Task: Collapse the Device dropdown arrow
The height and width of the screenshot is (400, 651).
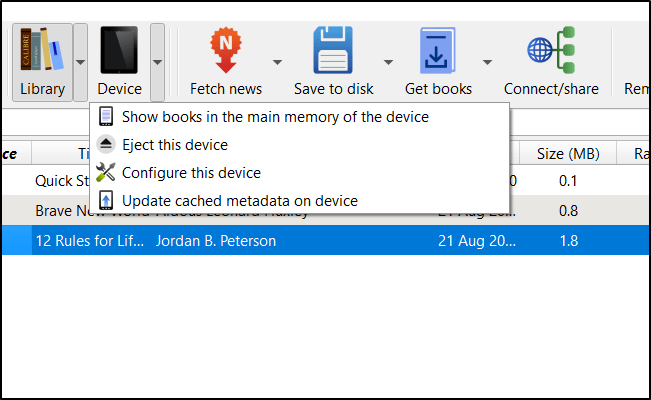Action: (158, 62)
